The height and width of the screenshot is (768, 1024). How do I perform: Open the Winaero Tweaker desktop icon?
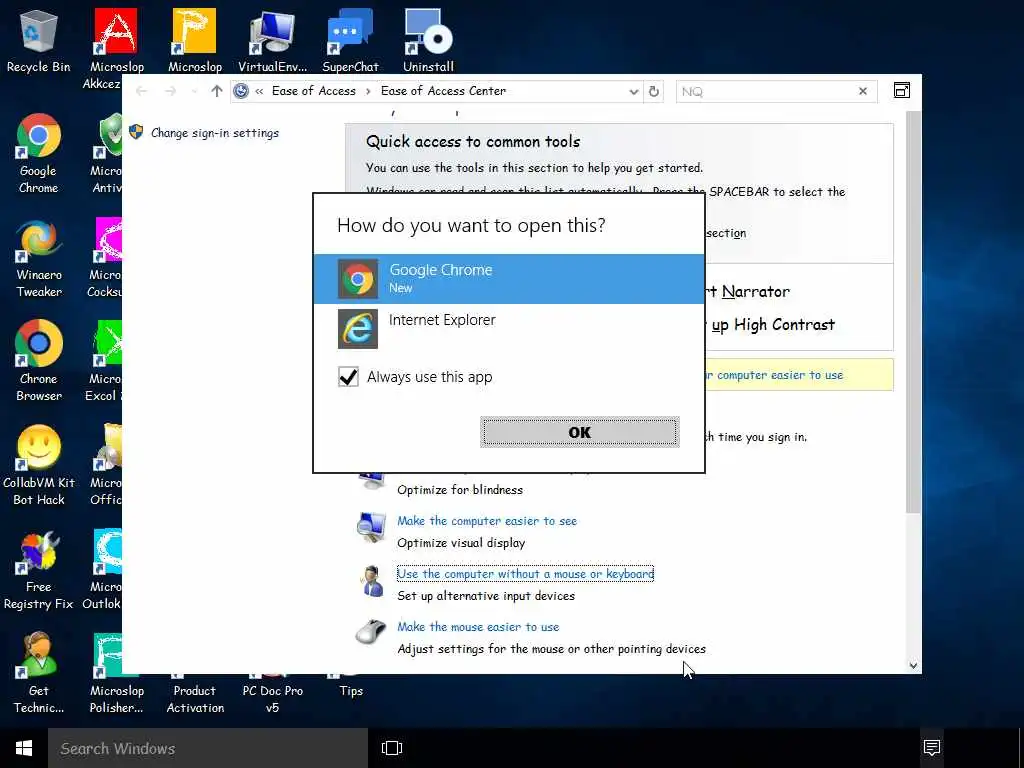coord(39,257)
